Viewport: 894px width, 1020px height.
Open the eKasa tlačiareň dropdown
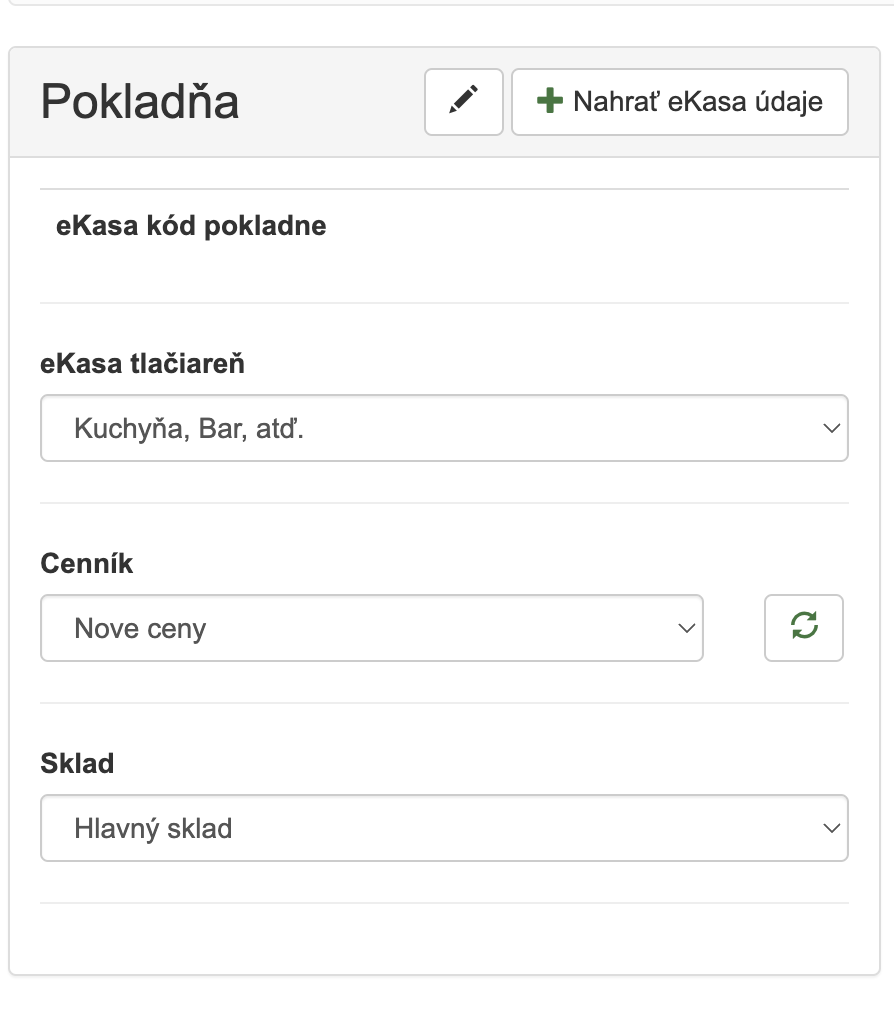pos(444,428)
